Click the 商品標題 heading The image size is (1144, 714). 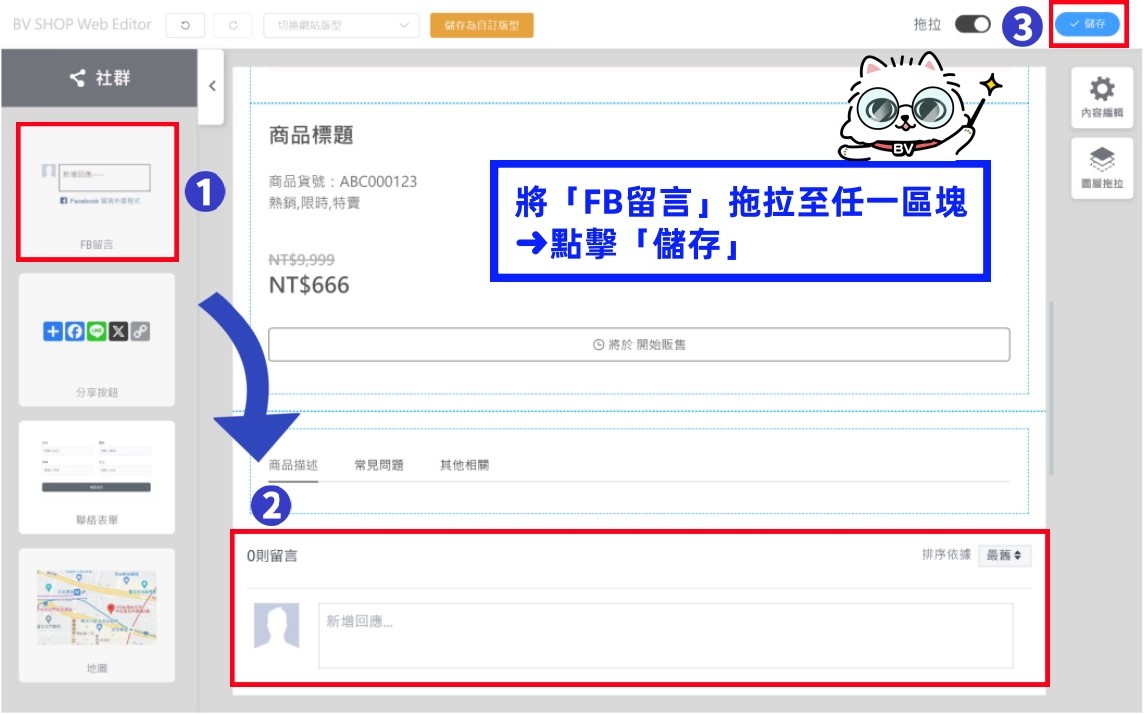click(311, 135)
